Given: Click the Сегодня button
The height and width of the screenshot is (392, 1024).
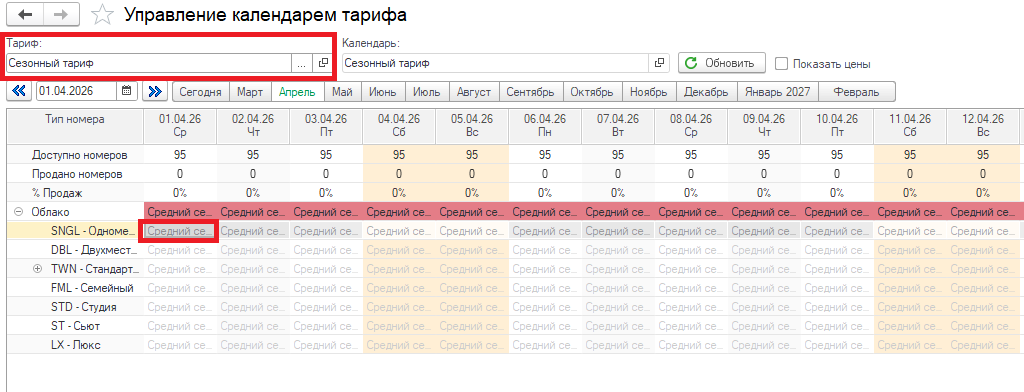Looking at the screenshot, I should [200, 92].
